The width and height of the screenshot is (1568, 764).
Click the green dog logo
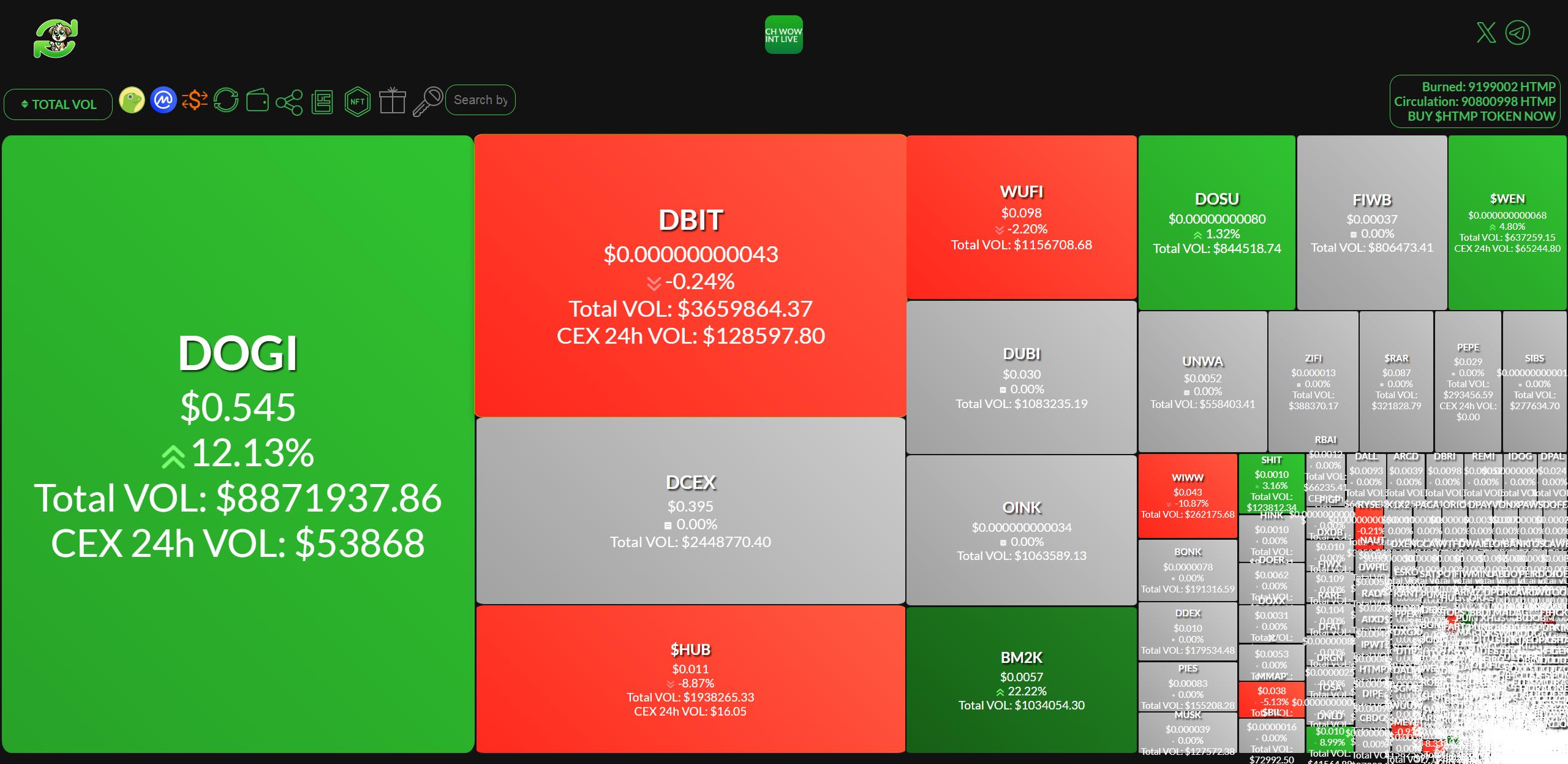click(56, 39)
